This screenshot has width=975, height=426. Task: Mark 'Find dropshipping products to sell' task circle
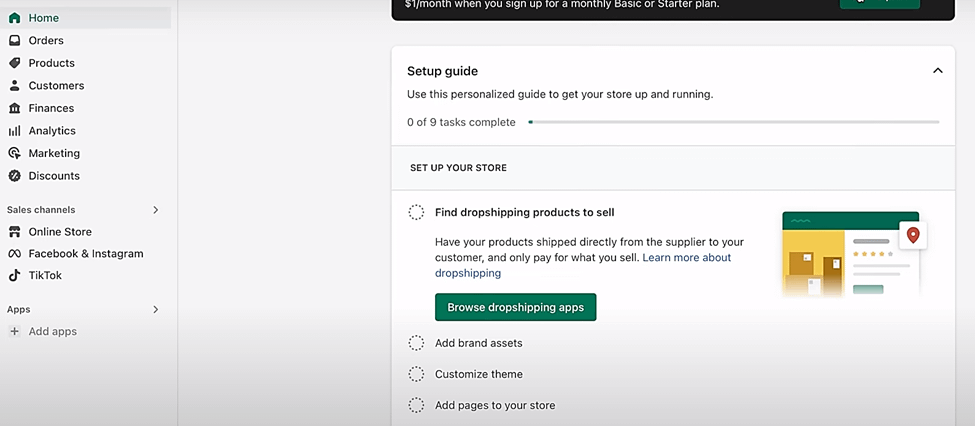pos(416,212)
